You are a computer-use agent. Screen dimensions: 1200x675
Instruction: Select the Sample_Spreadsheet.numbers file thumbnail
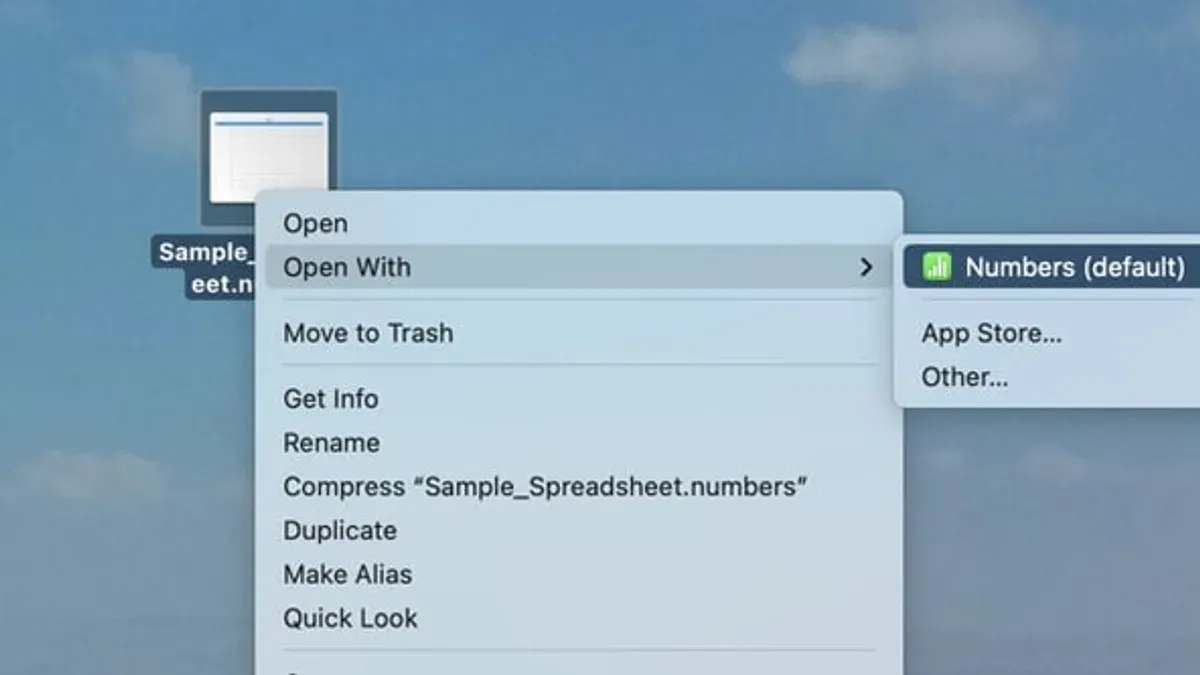coord(268,157)
